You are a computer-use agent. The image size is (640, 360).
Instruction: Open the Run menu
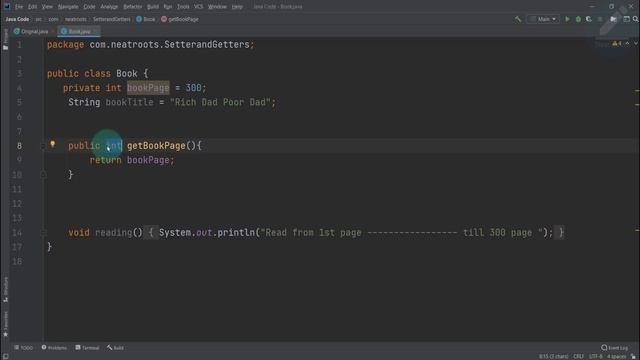(168, 7)
